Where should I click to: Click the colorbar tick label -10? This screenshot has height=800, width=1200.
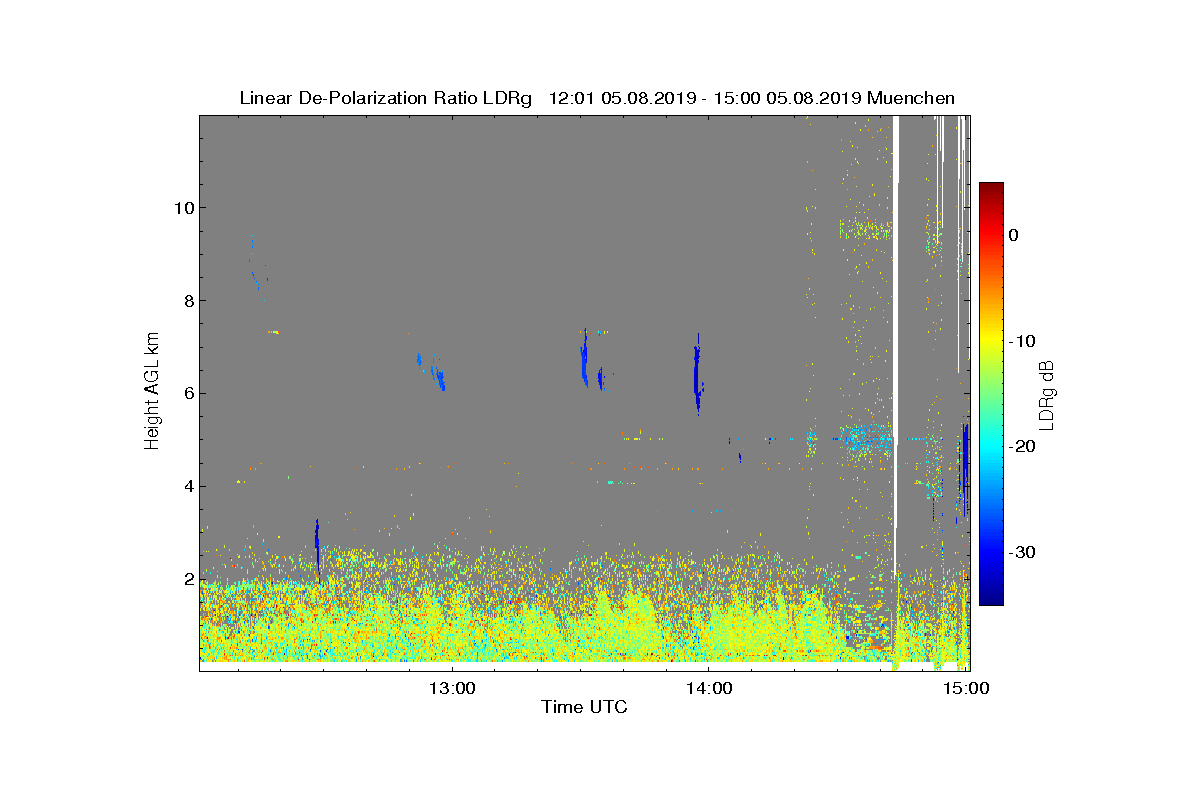[1021, 341]
